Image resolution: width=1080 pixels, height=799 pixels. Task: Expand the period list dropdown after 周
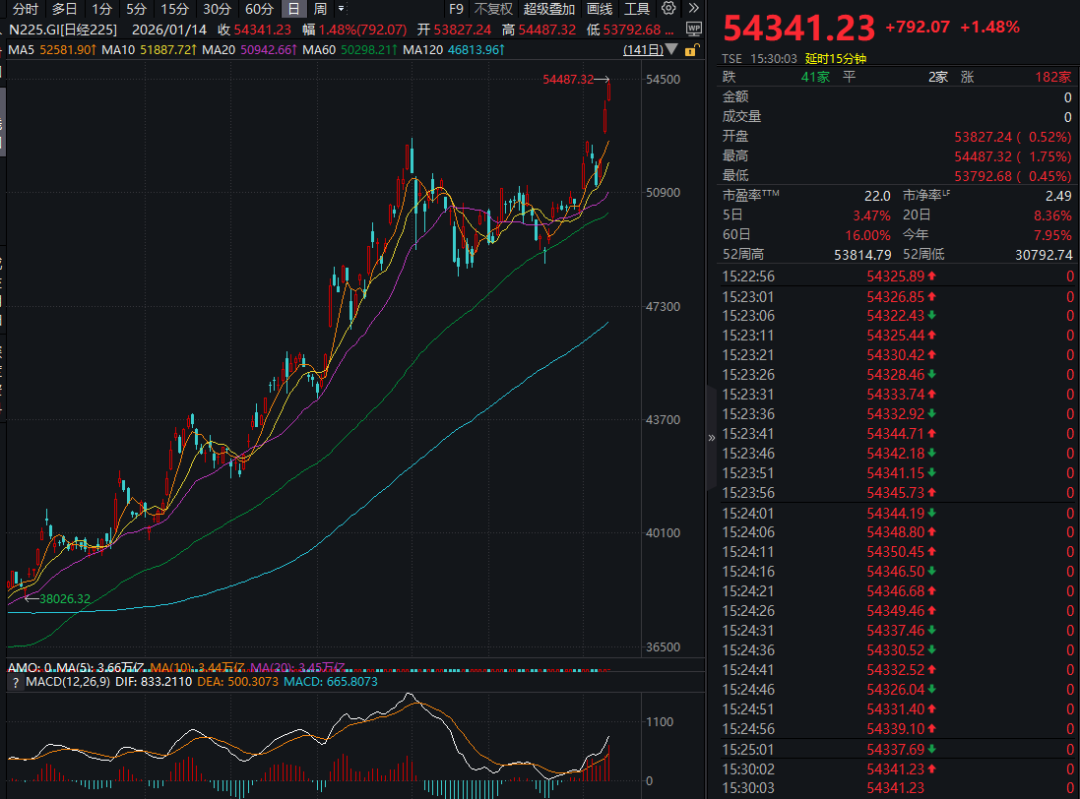(x=342, y=9)
